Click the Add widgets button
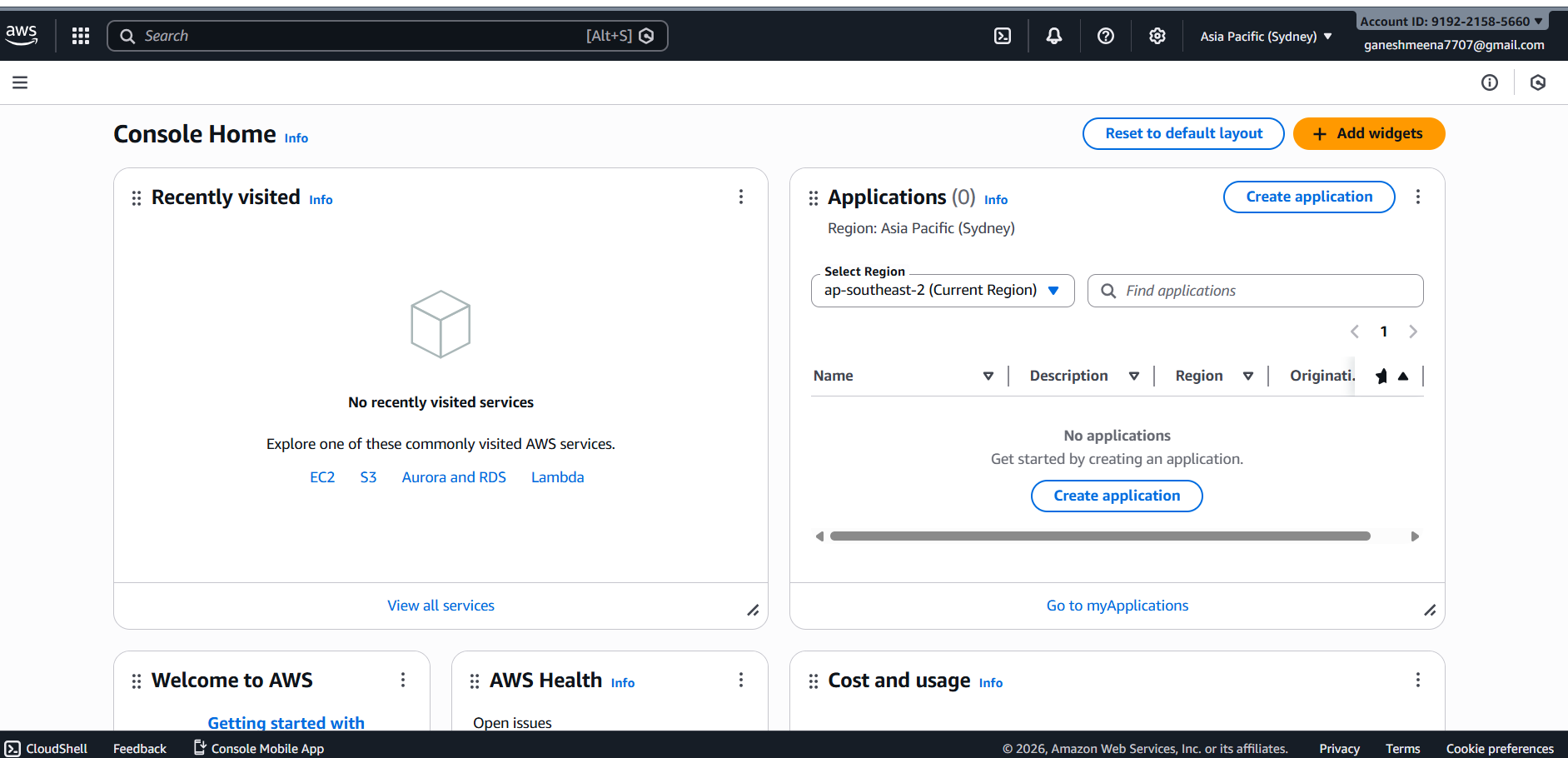Screen dimensions: 1568x758 point(1368,134)
